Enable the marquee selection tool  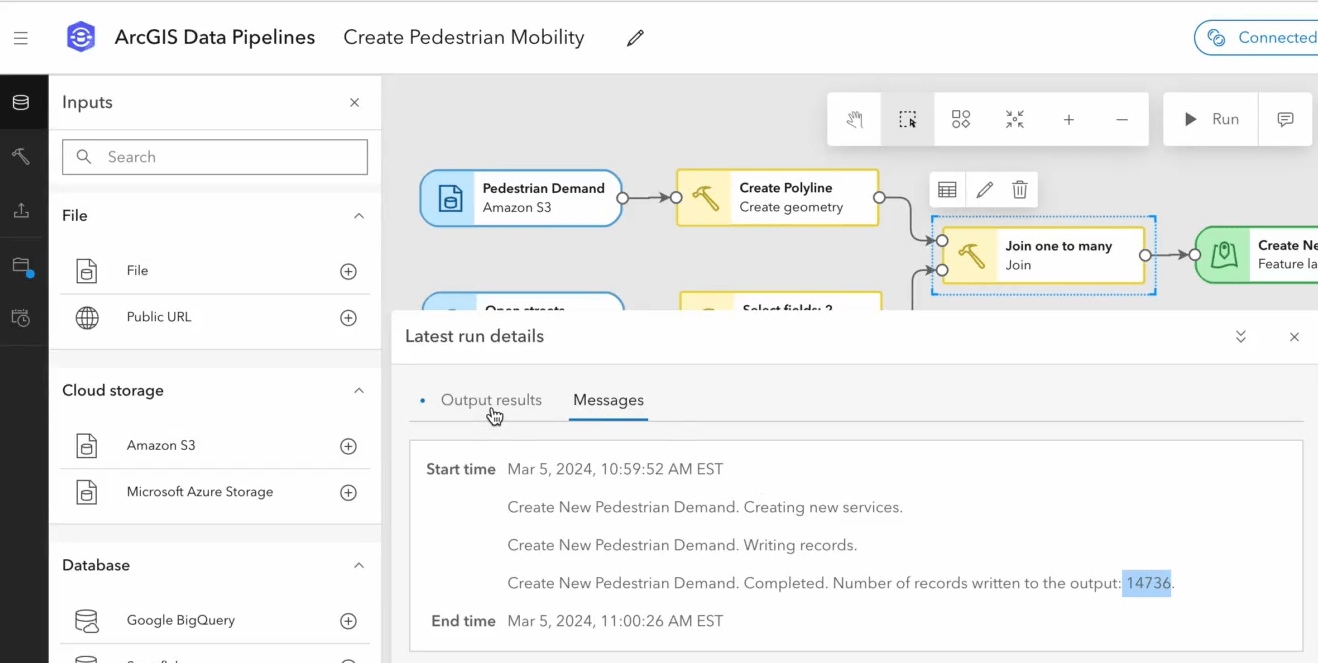pos(908,118)
